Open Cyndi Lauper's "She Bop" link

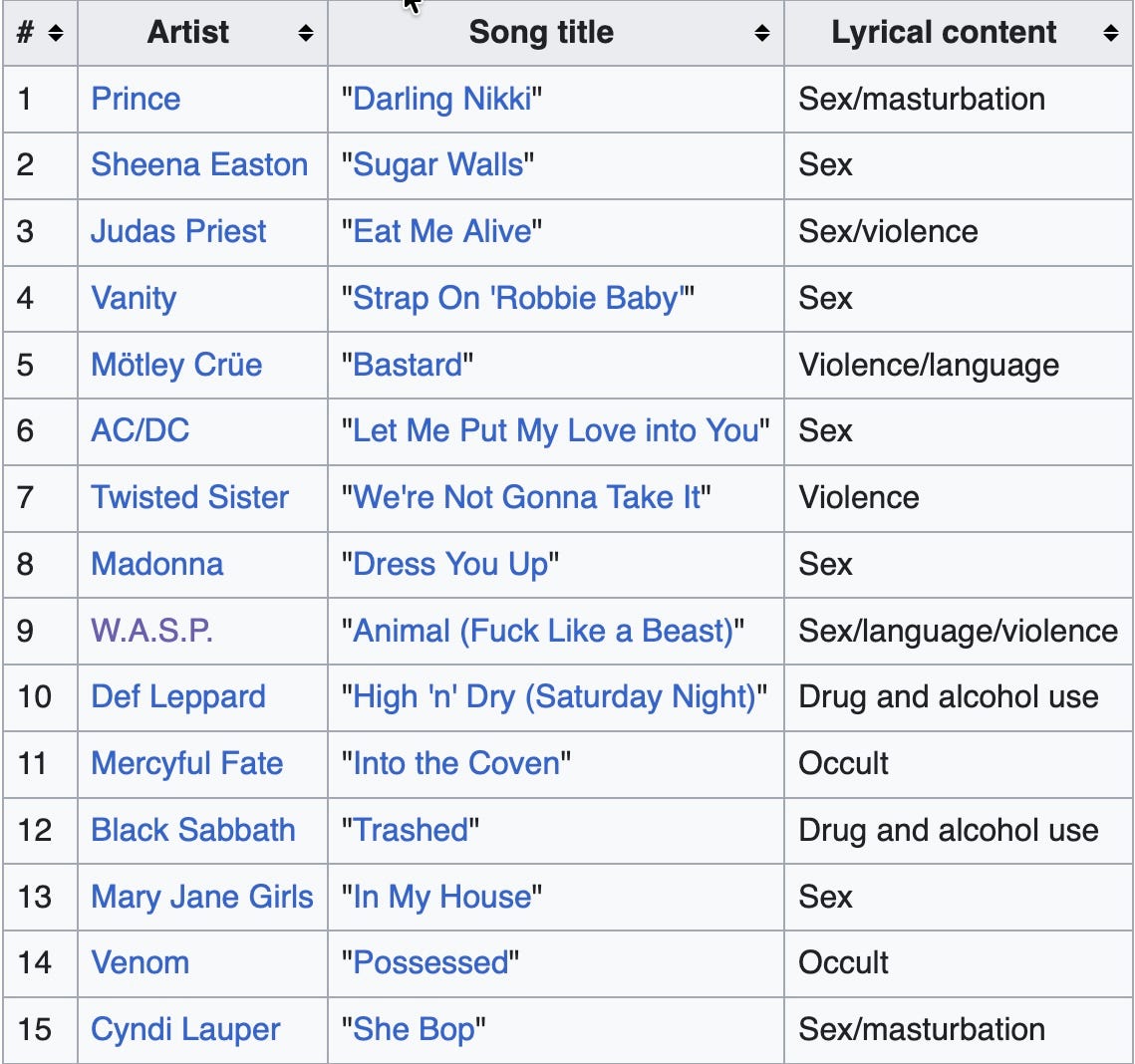tap(414, 1029)
